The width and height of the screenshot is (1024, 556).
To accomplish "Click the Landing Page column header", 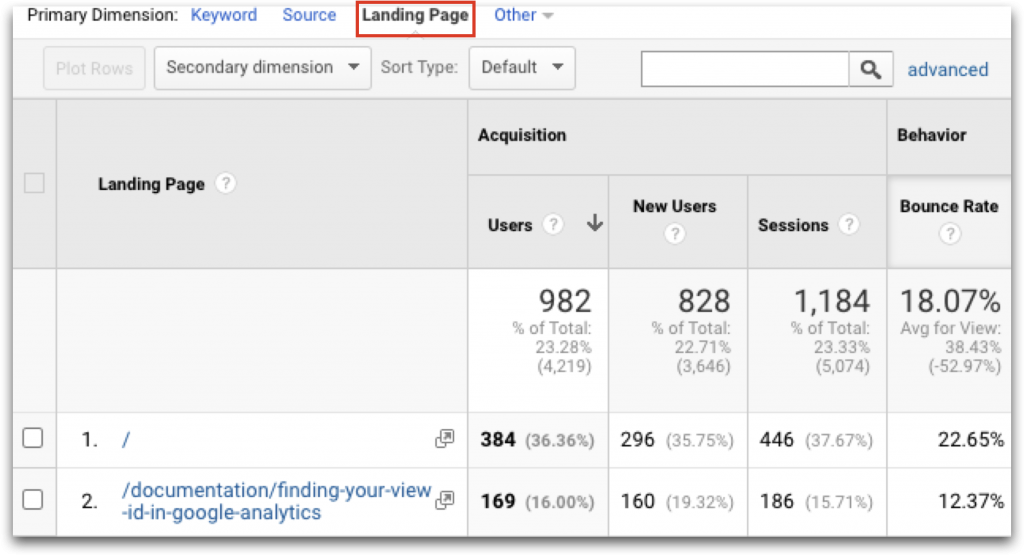I will pyautogui.click(x=152, y=184).
